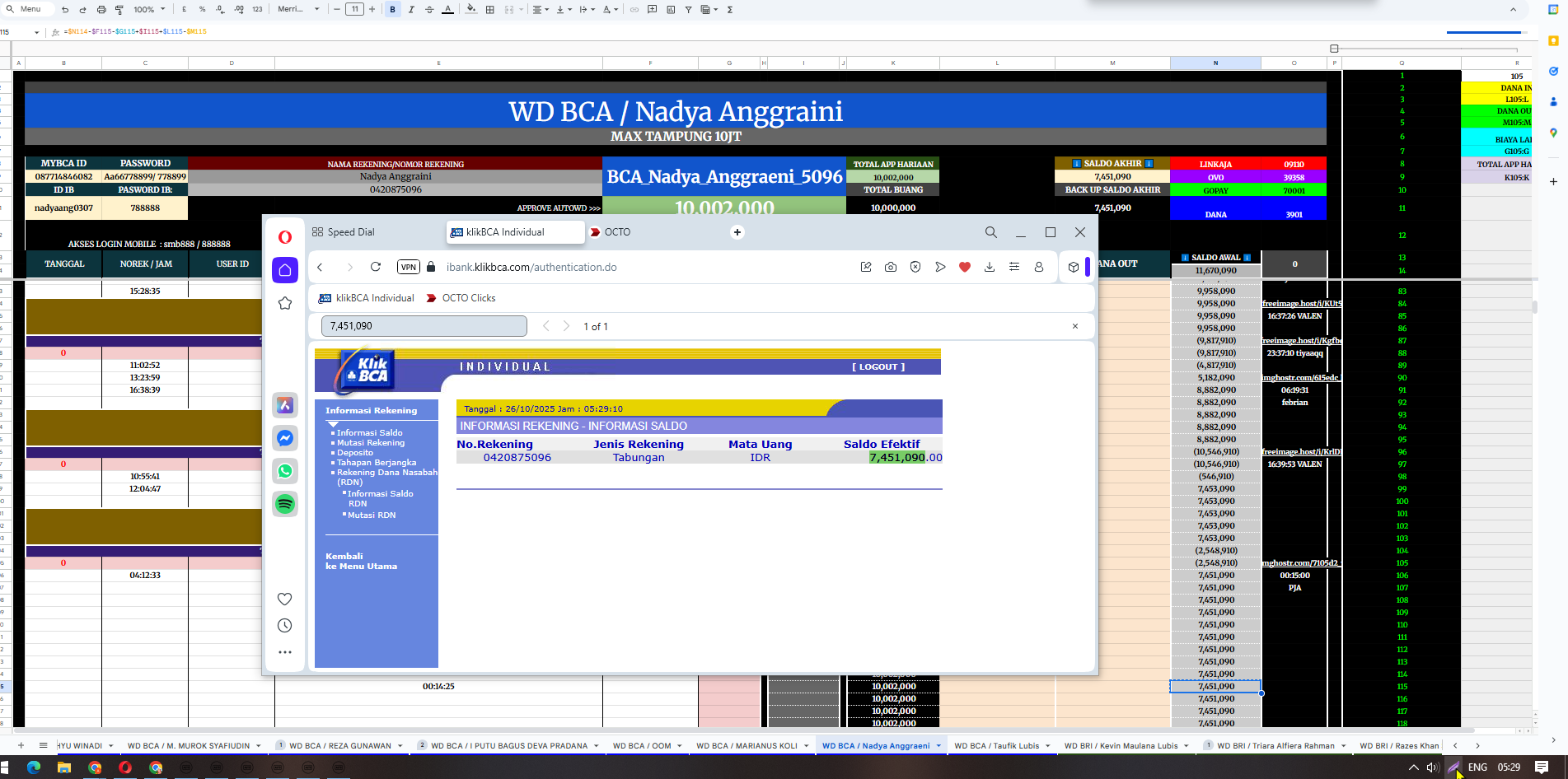The image size is (1568, 779).
Task: Switch to WD BCA / MARIANUS KOLI sheet
Action: (747, 746)
